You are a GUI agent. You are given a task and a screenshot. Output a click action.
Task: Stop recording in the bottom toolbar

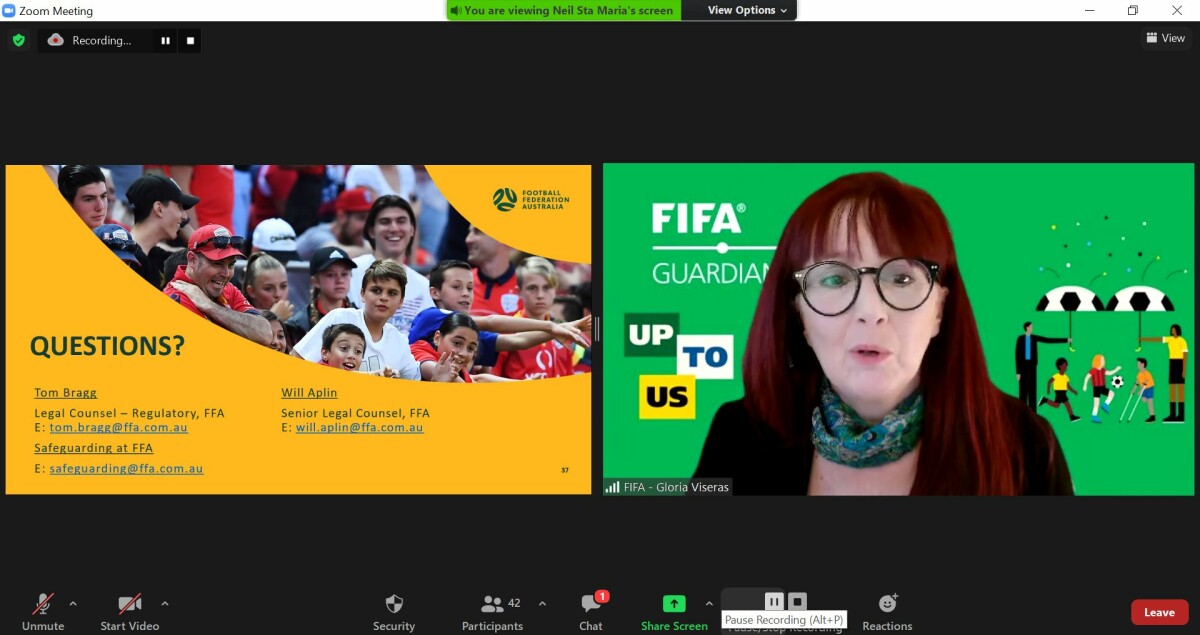pyautogui.click(x=797, y=601)
